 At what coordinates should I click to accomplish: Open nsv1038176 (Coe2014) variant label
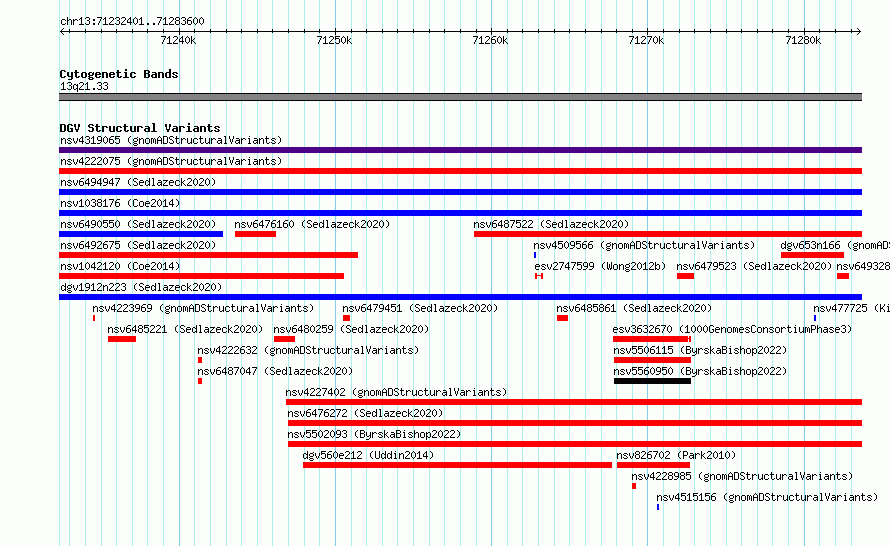[x=120, y=203]
